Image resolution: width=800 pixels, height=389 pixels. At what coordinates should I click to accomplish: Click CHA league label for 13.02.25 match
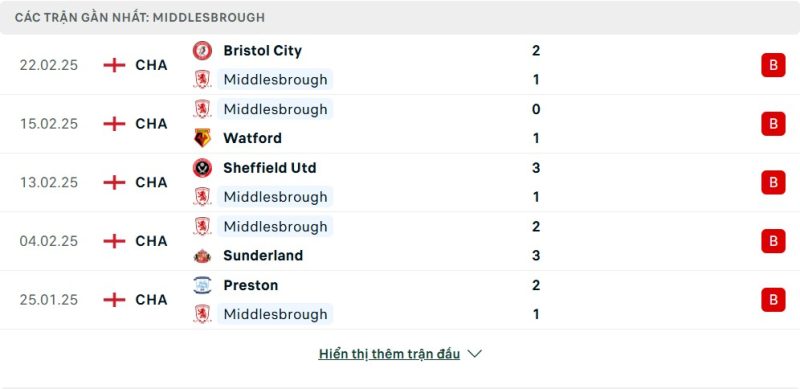click(x=152, y=182)
